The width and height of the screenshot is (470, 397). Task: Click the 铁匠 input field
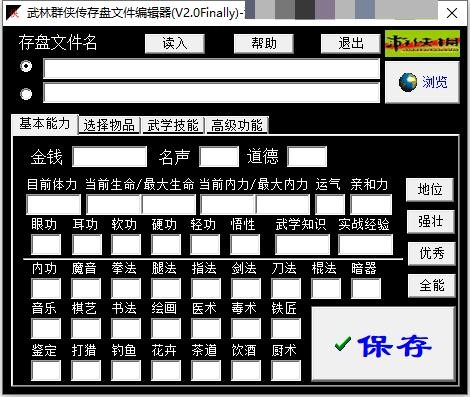pos(286,328)
